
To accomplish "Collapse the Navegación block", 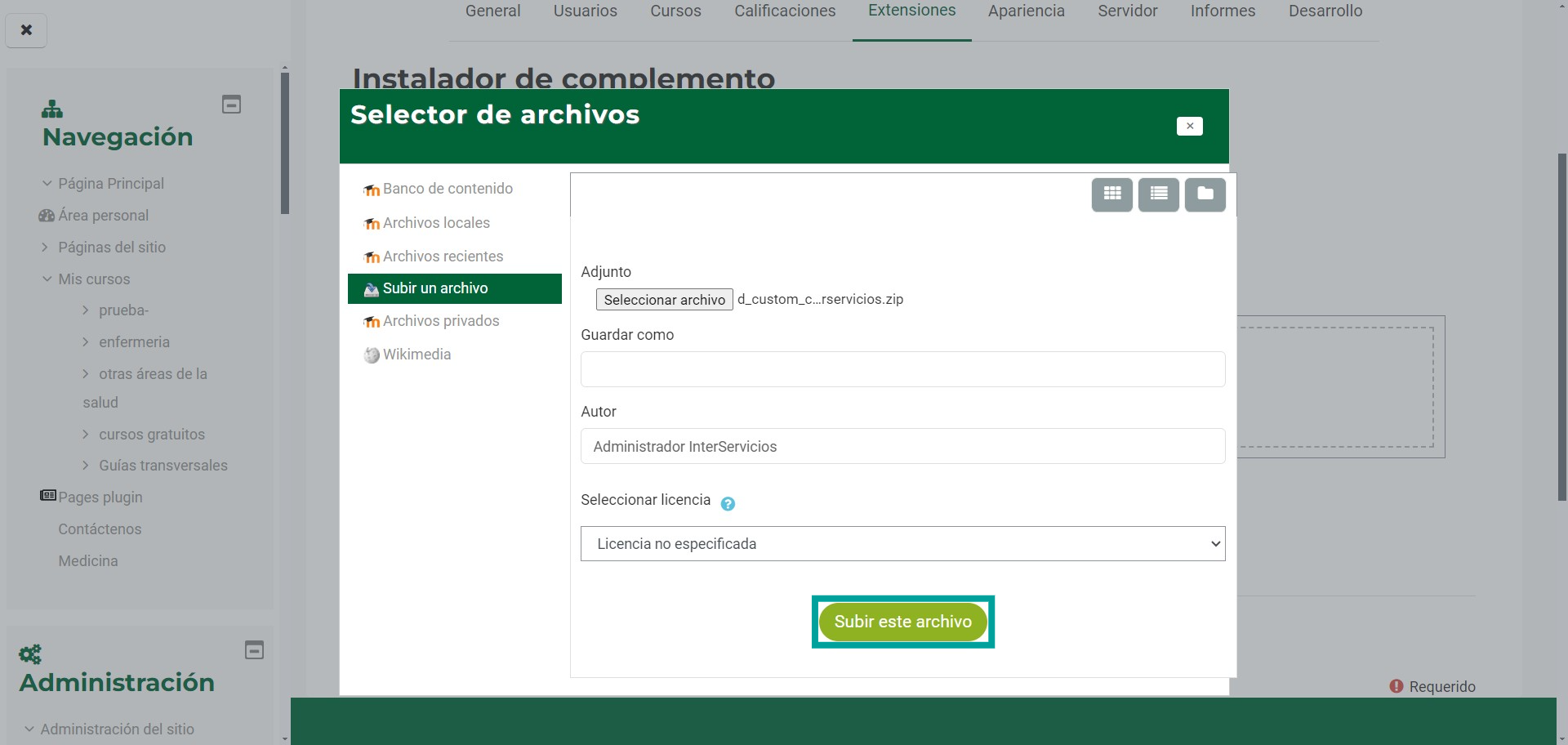I will pos(231,105).
